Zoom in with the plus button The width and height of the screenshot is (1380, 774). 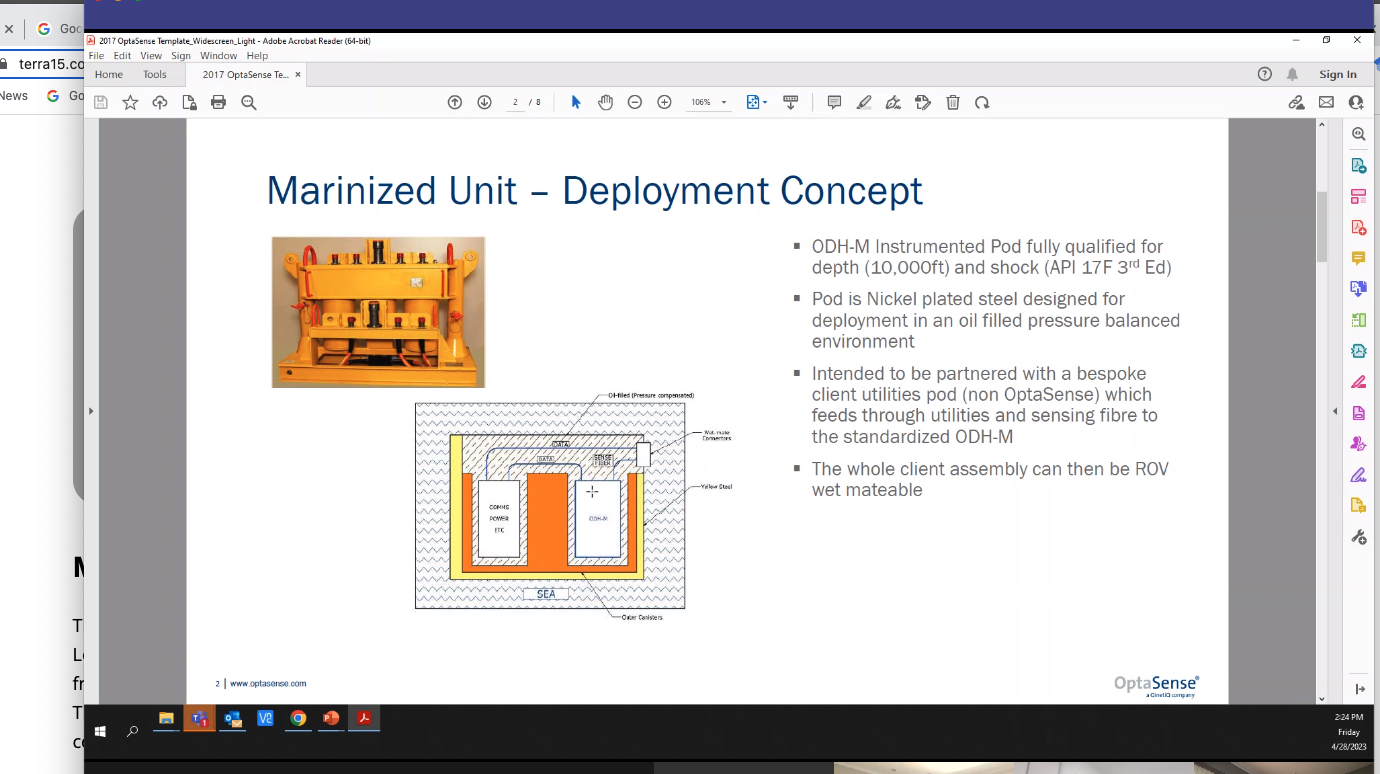pos(664,102)
